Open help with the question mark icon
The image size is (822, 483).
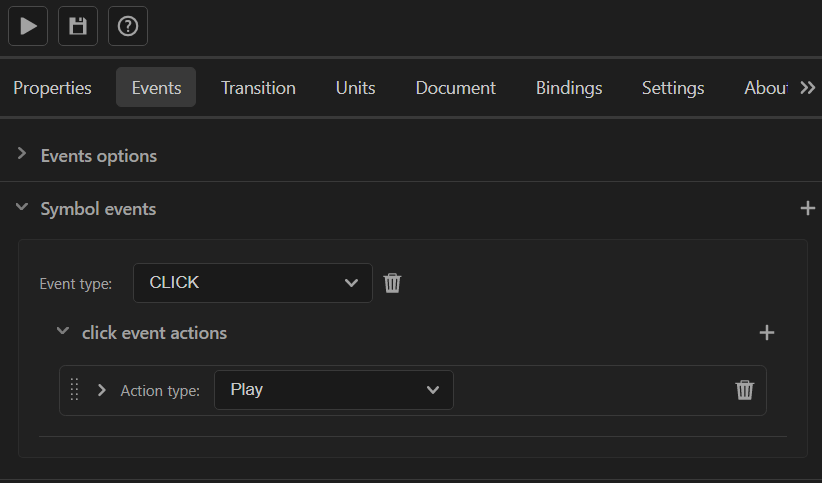point(128,26)
